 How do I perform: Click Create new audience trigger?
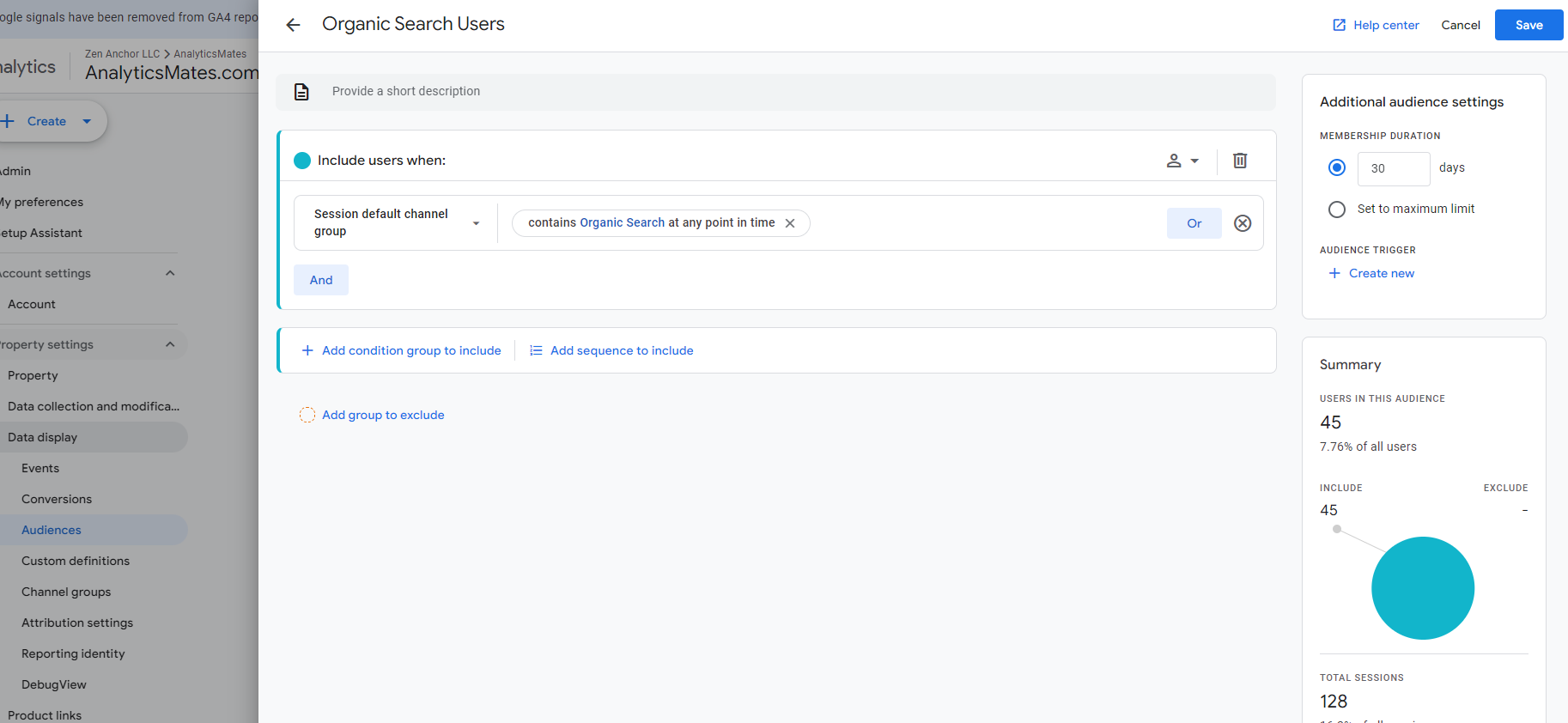click(1371, 273)
